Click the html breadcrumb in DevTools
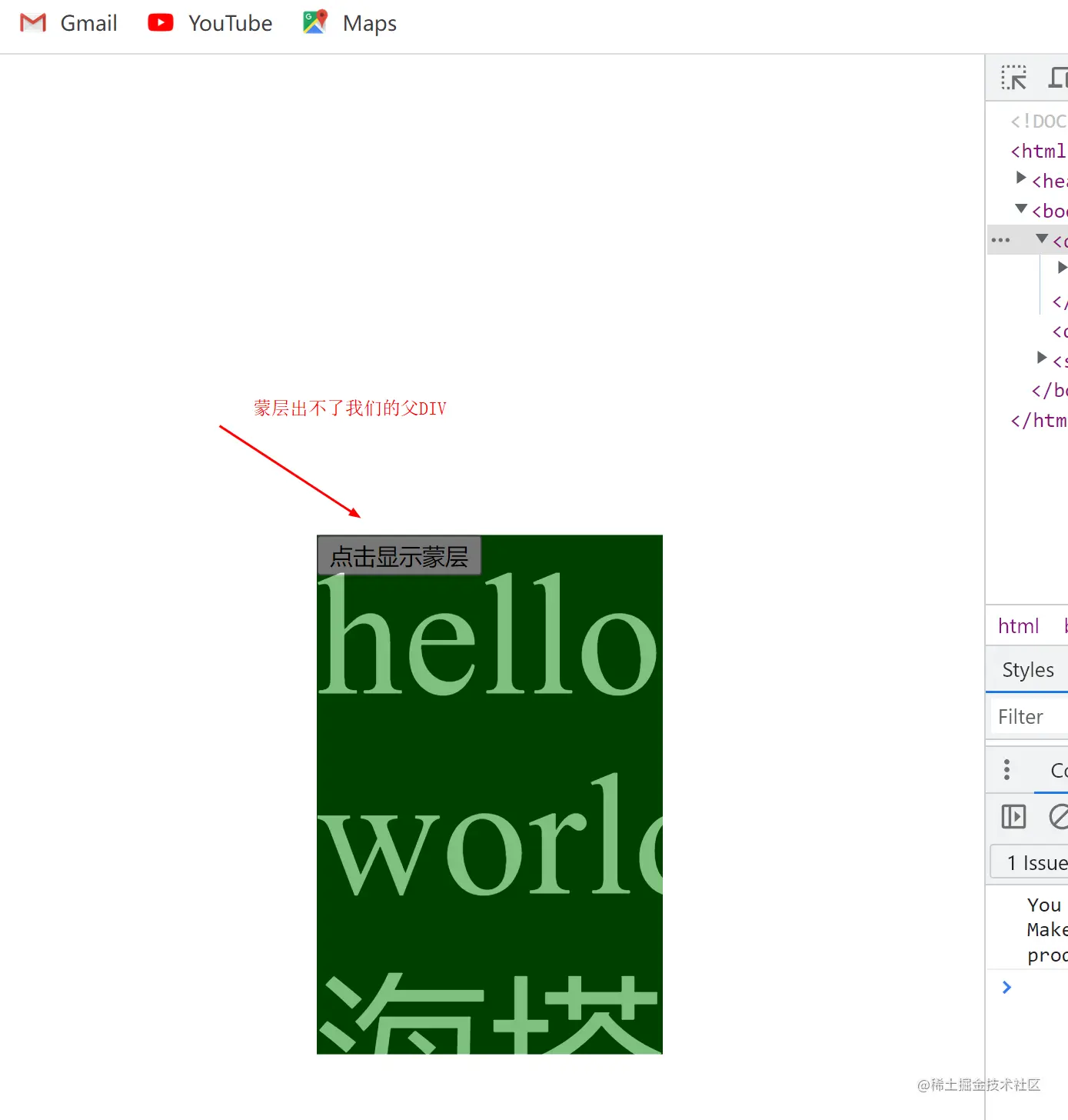1068x1120 pixels. 1018,626
